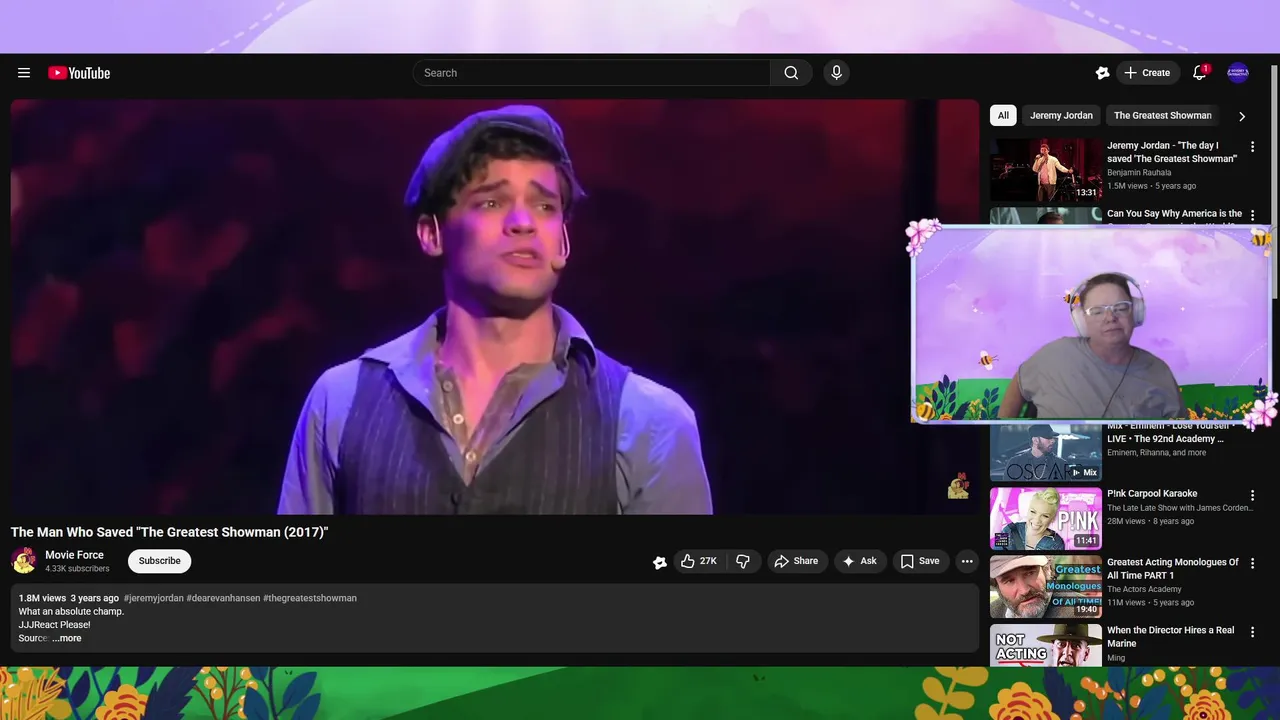Open title 'P!nk Carpool Karaoke'
The image size is (1280, 720).
coord(1152,494)
